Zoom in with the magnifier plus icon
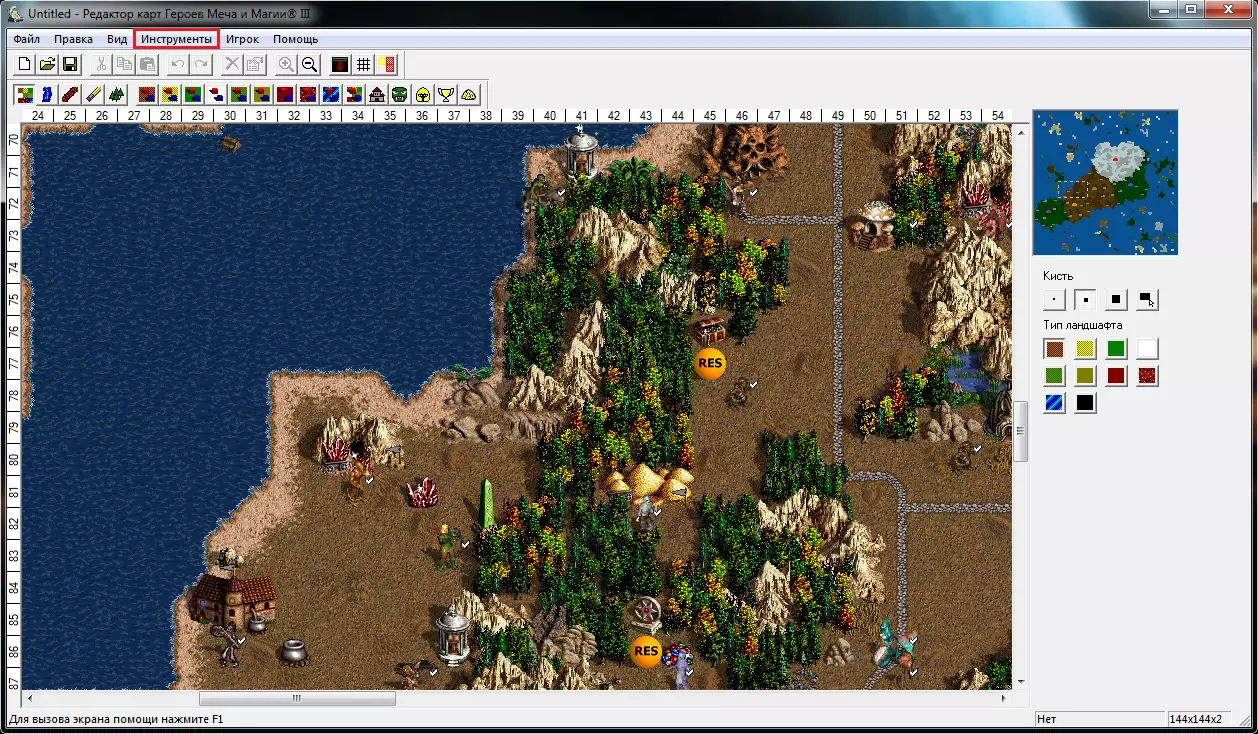Viewport: 1258px width, 734px height. pos(286,64)
